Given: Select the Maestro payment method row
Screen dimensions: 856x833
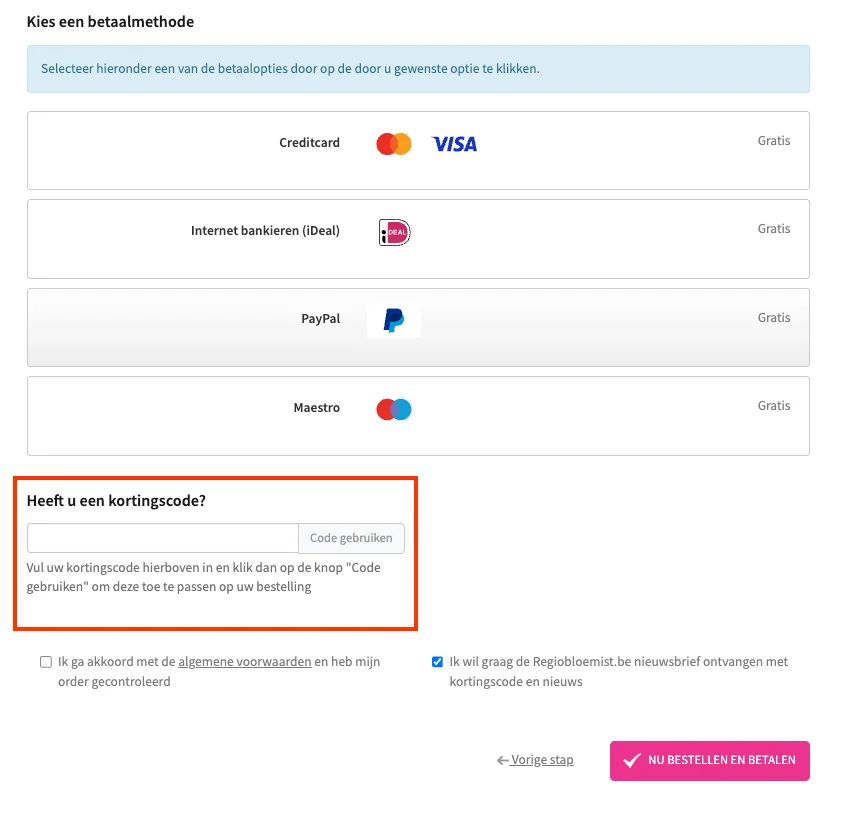Looking at the screenshot, I should coord(418,415).
